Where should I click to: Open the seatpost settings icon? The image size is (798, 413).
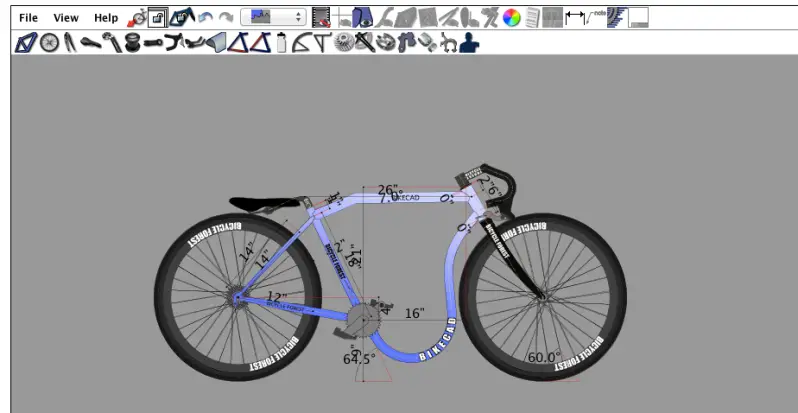pos(112,43)
